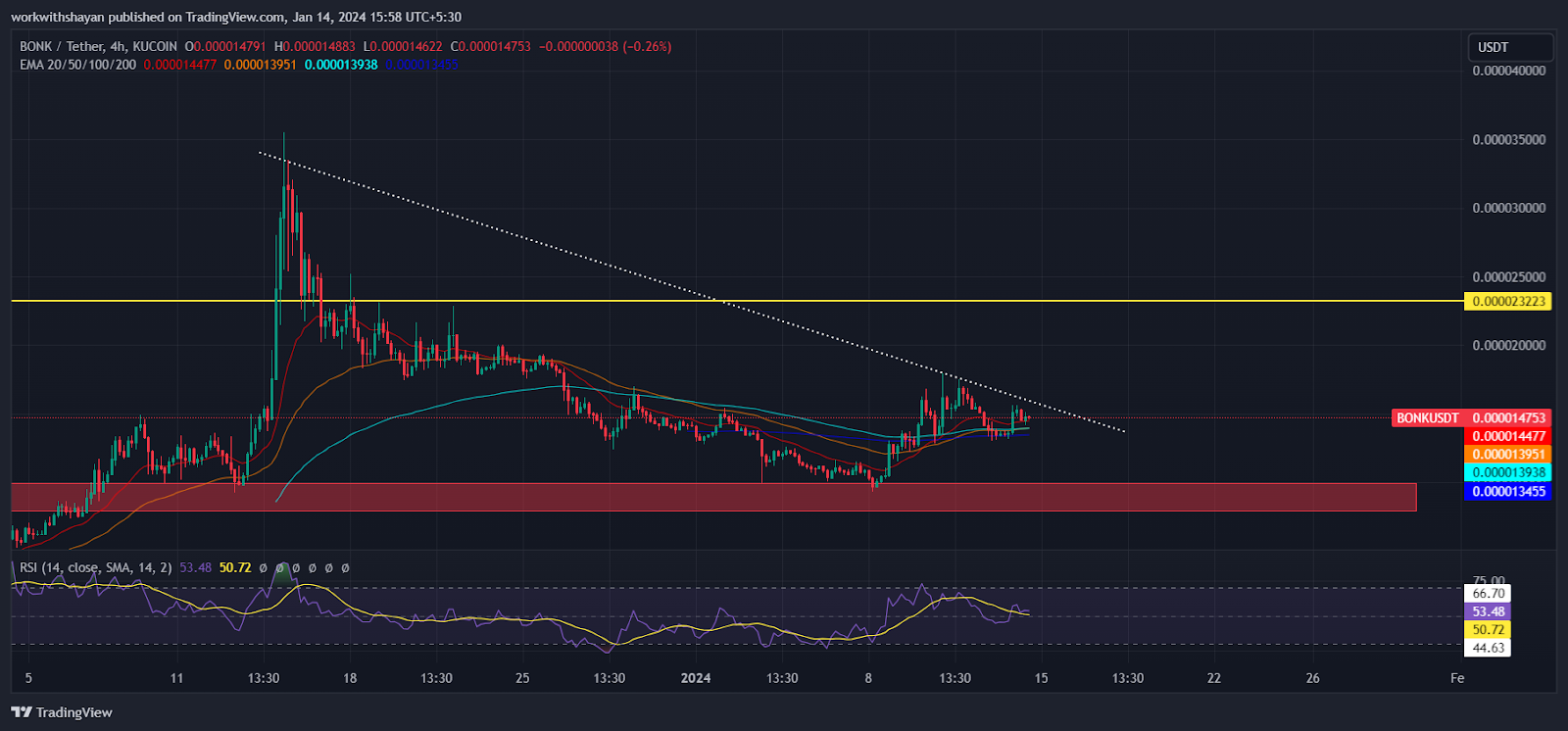The image size is (1568, 731).
Task: Select the BONK / Tether, 4h, KUCOIN legend title
Action: click(98, 46)
